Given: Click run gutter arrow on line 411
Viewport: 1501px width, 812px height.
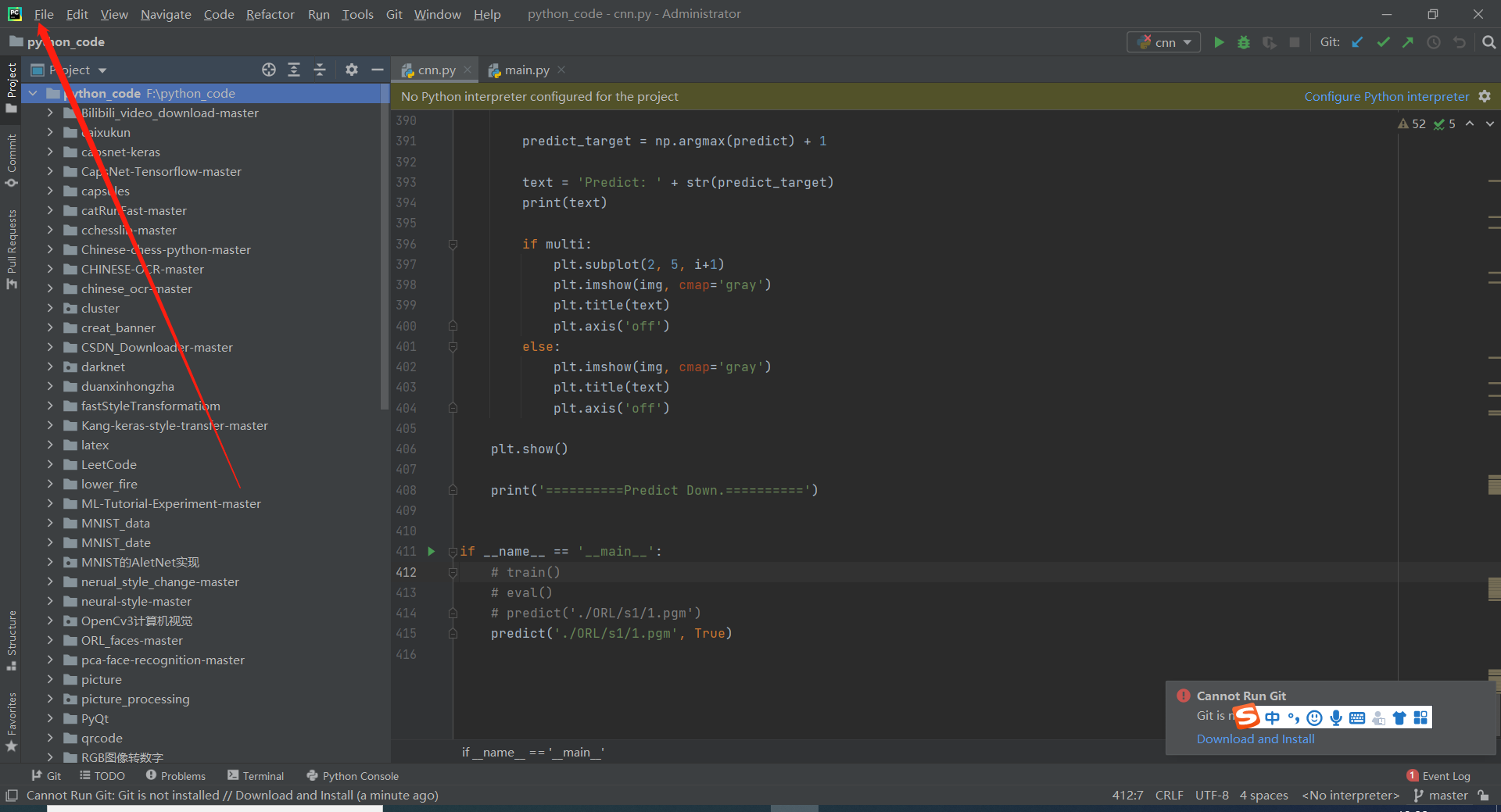Looking at the screenshot, I should pyautogui.click(x=431, y=551).
